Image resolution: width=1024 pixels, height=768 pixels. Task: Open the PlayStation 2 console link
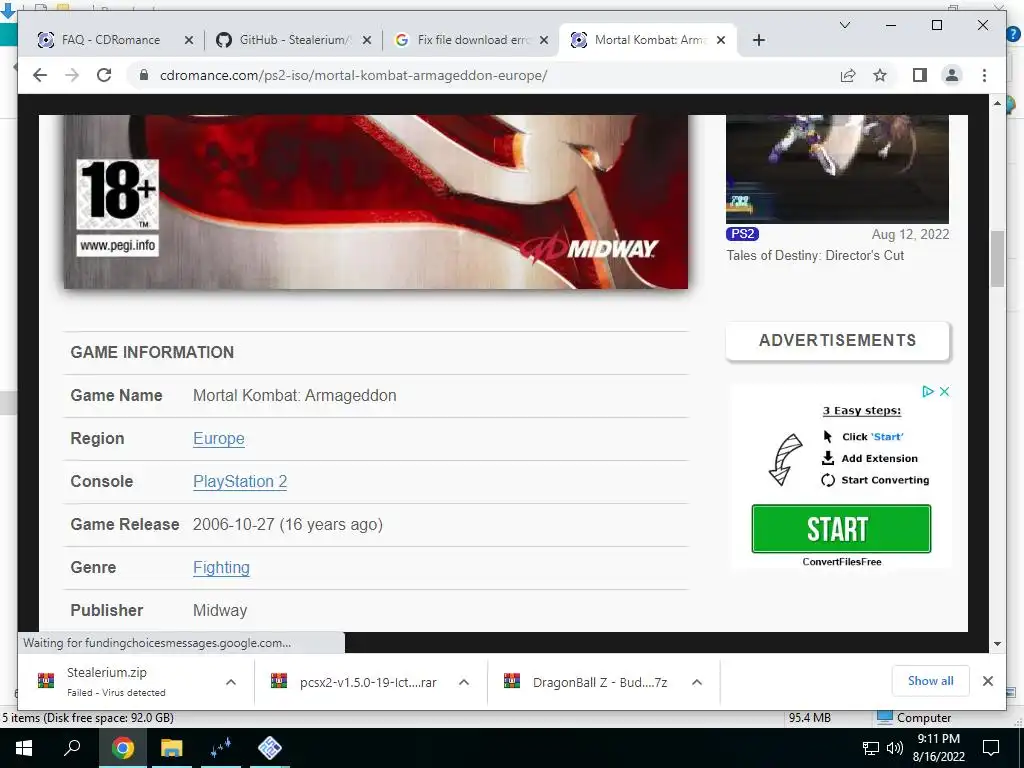tap(240, 481)
